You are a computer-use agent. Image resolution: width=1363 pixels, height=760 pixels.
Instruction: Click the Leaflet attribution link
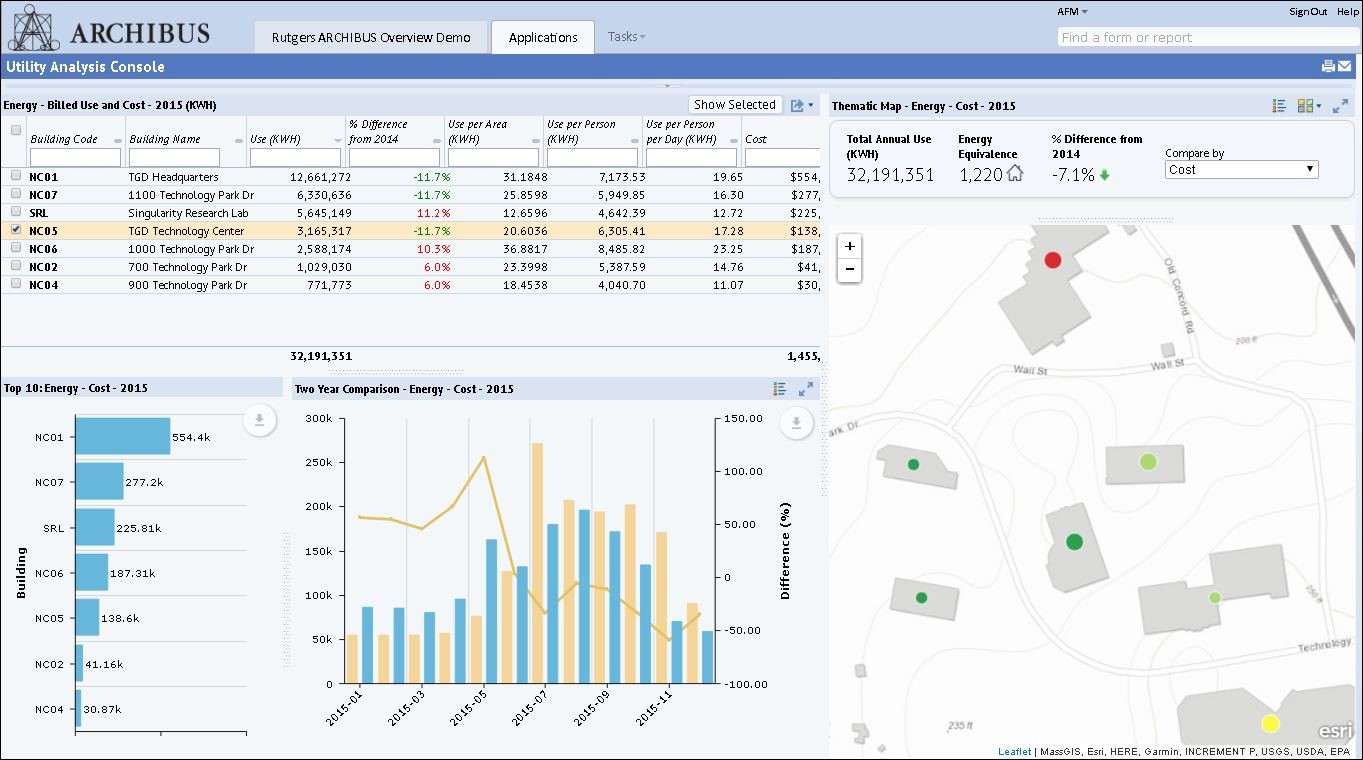tap(1014, 752)
